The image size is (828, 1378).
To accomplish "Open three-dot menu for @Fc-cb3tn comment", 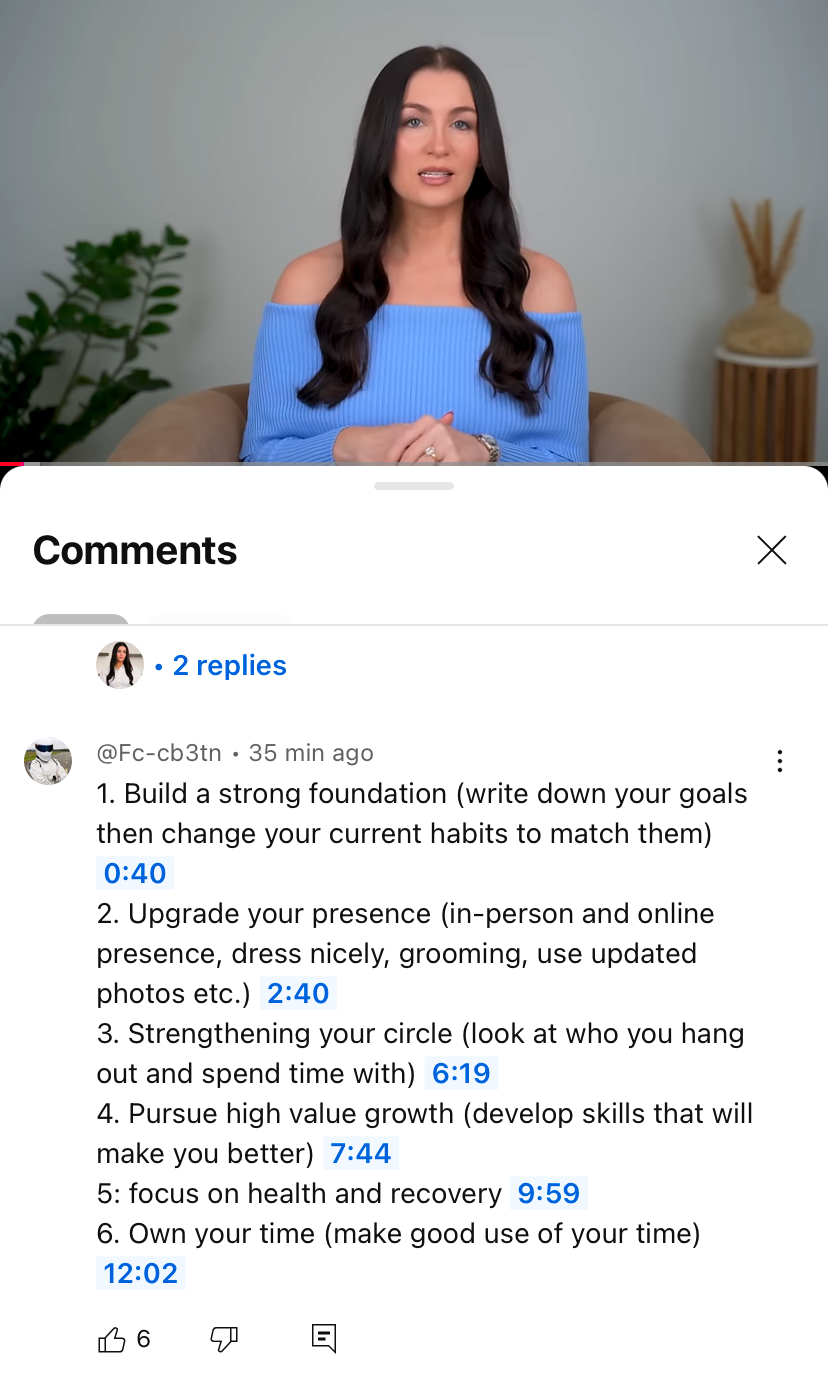I will point(779,762).
